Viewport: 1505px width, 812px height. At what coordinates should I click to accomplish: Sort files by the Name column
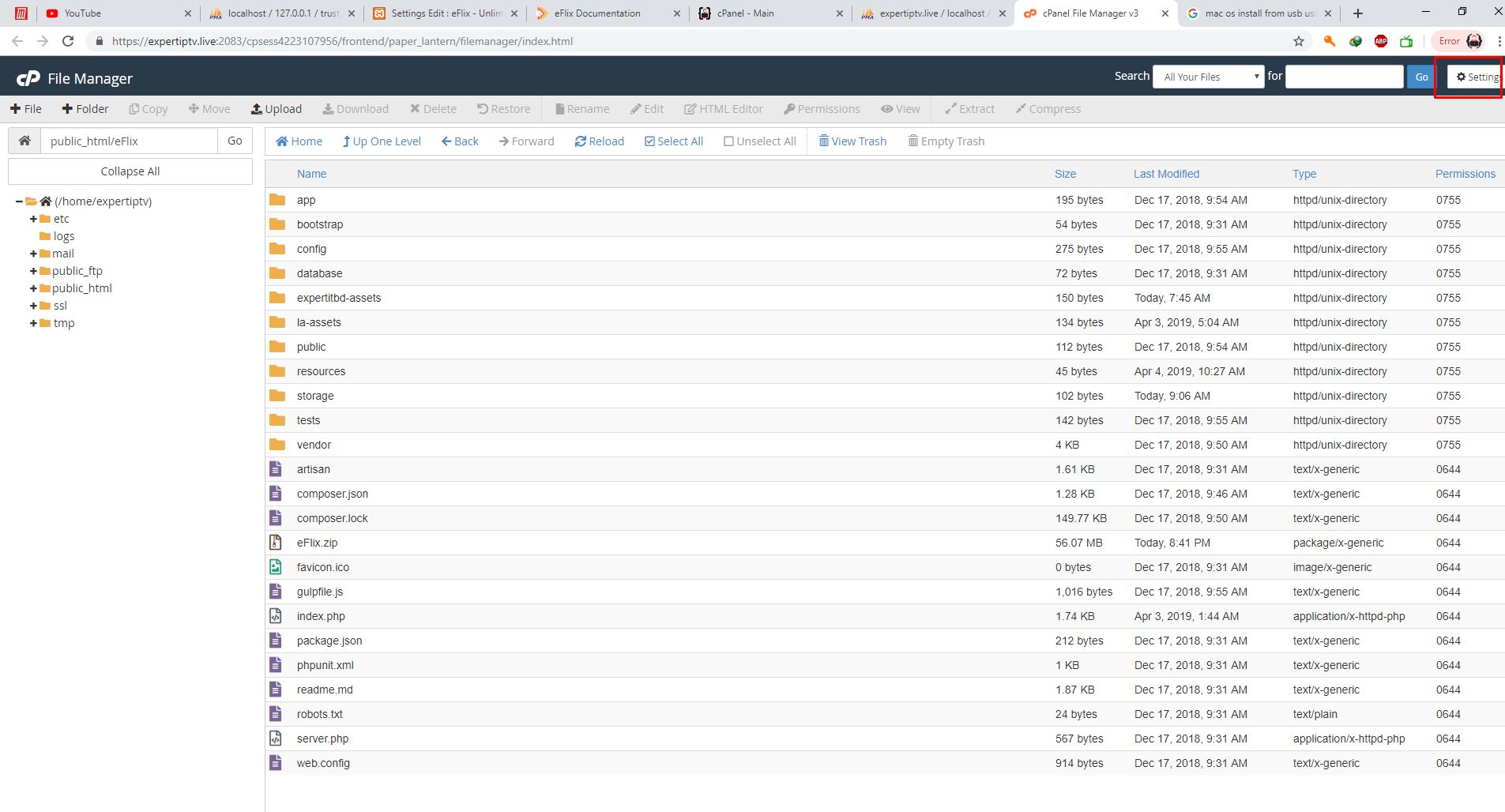tap(311, 174)
